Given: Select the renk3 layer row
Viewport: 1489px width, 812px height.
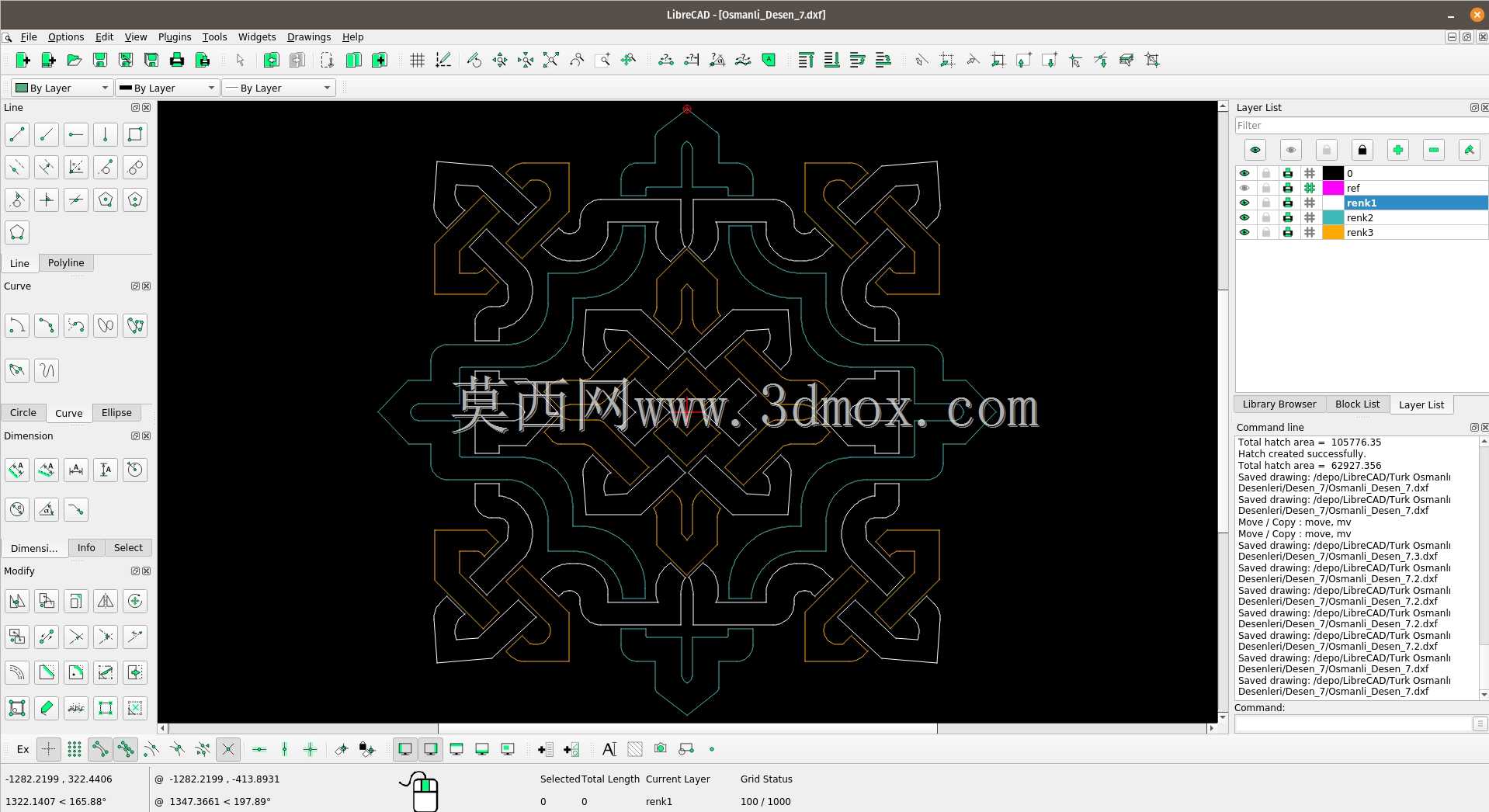Looking at the screenshot, I should click(1362, 232).
